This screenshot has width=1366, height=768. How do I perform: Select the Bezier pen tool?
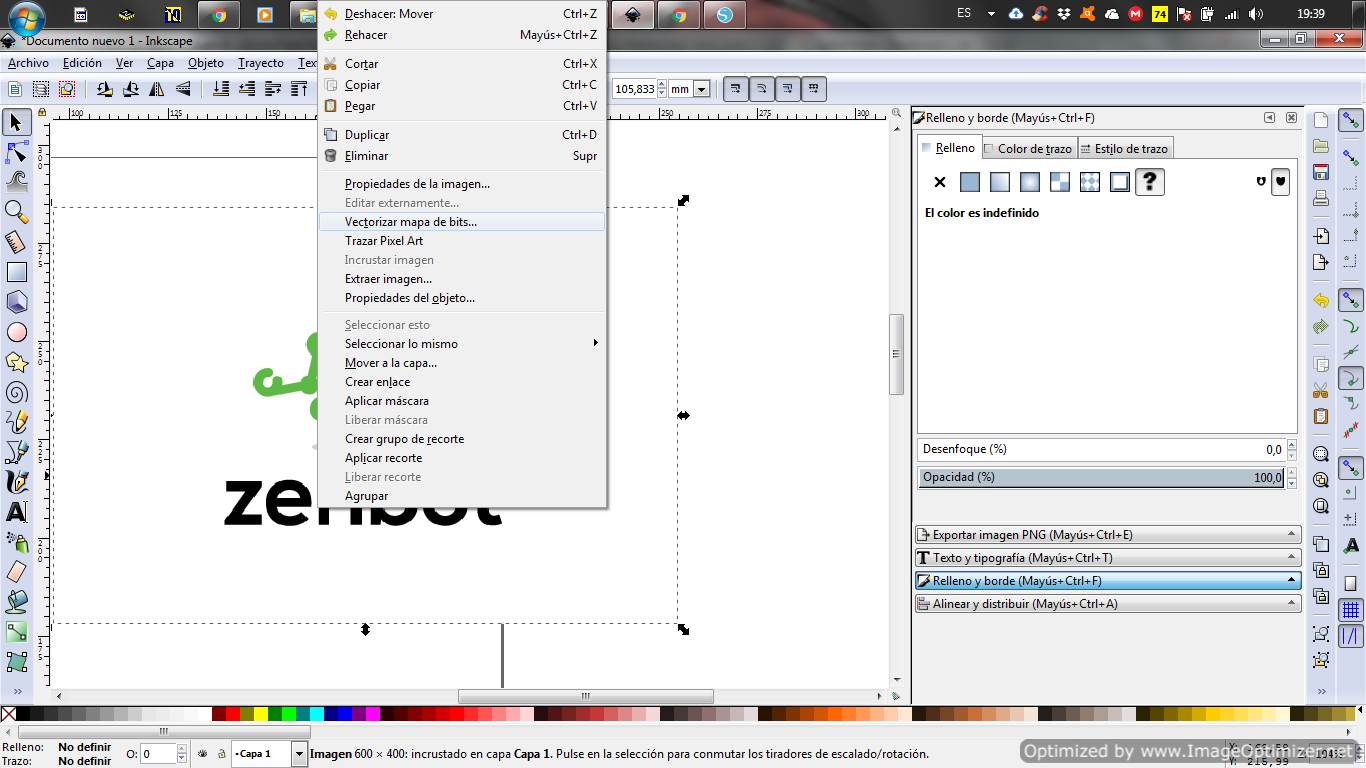tap(16, 452)
